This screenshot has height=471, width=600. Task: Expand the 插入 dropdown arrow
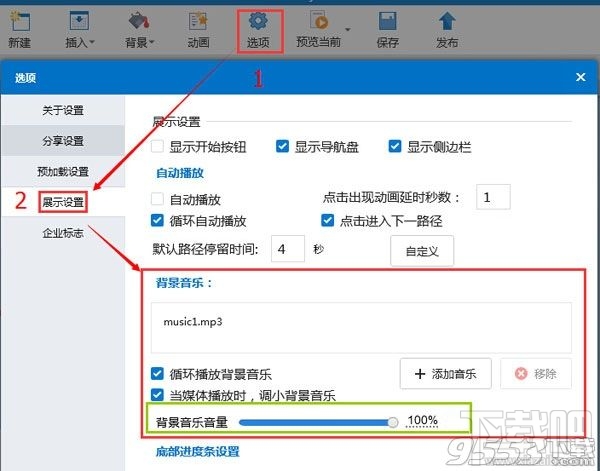pos(92,42)
